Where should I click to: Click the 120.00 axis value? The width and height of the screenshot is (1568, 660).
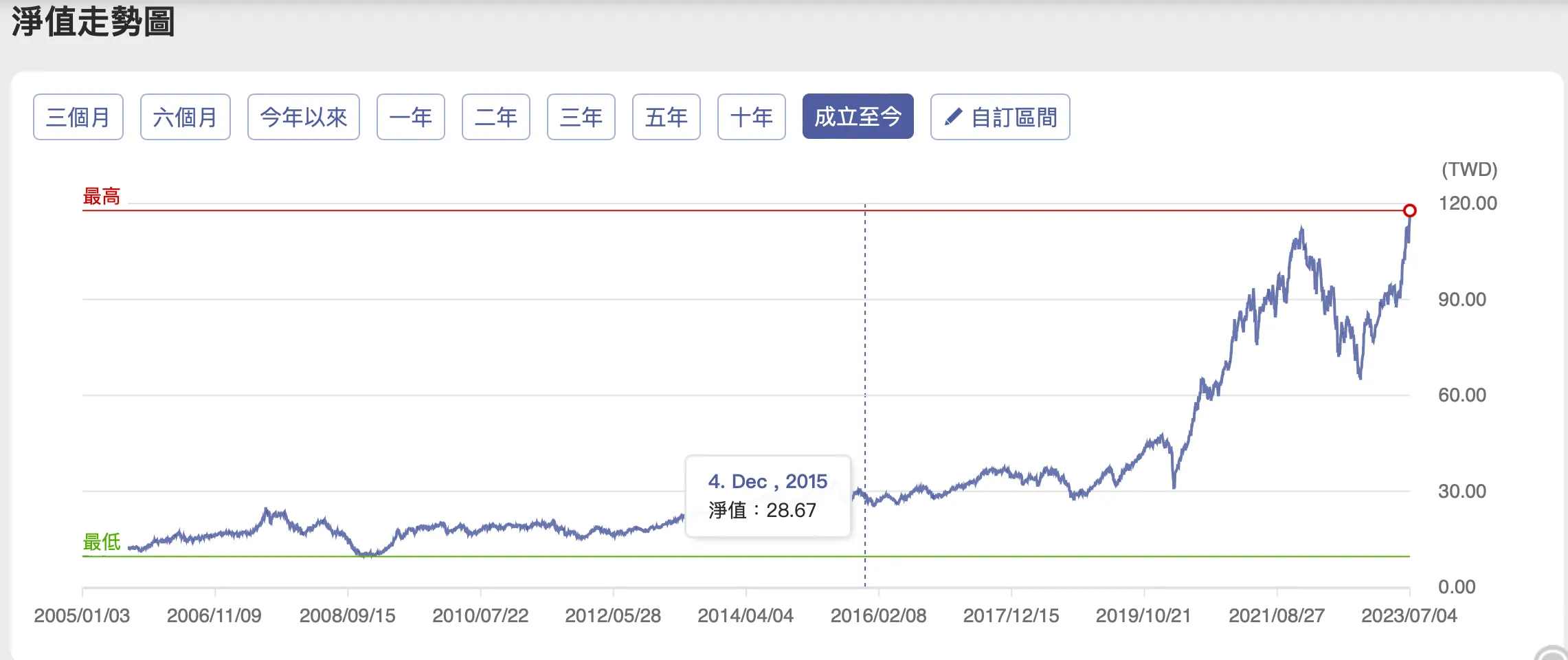pos(1468,203)
